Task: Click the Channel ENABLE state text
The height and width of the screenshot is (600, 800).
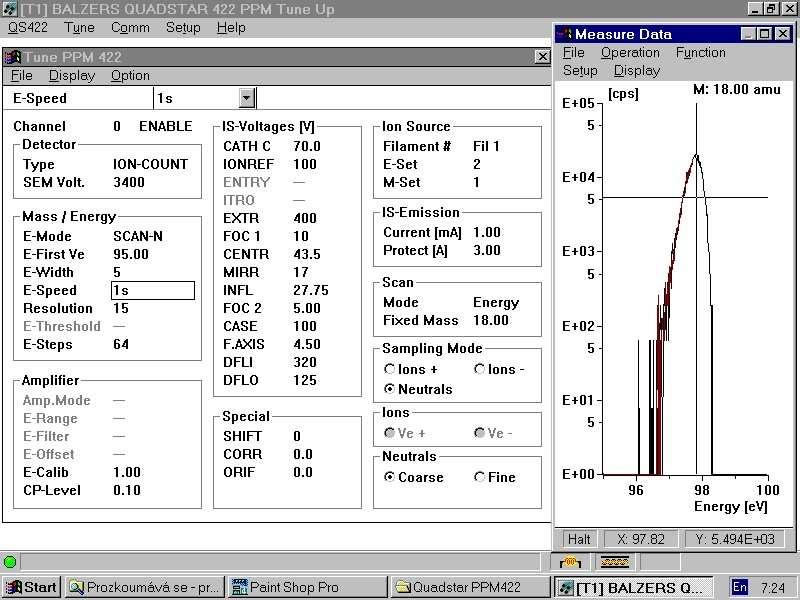Action: click(166, 127)
